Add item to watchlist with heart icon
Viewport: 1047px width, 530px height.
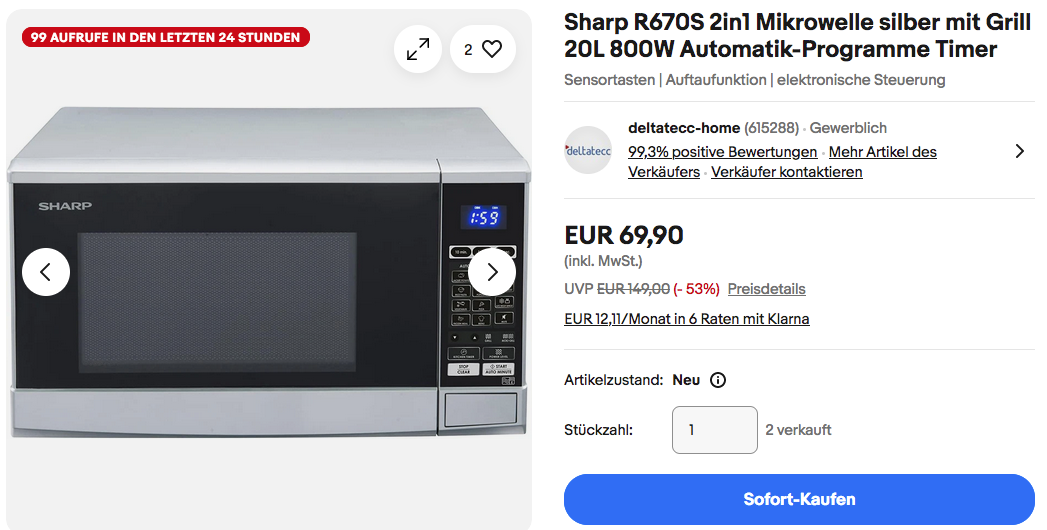(483, 49)
